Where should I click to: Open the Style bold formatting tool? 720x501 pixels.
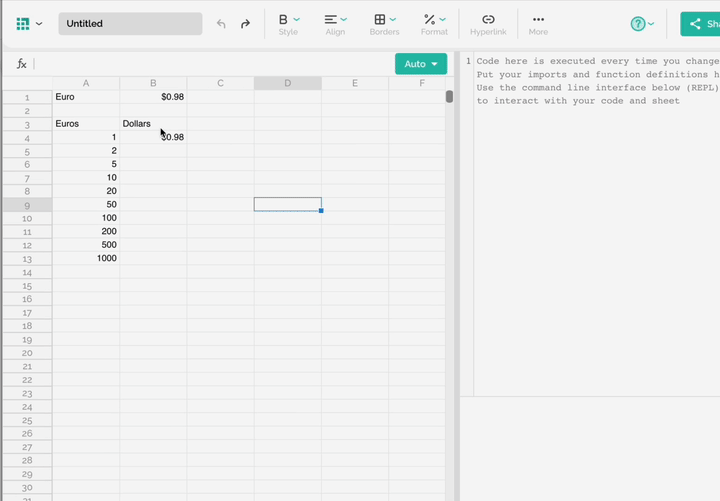pyautogui.click(x=288, y=24)
